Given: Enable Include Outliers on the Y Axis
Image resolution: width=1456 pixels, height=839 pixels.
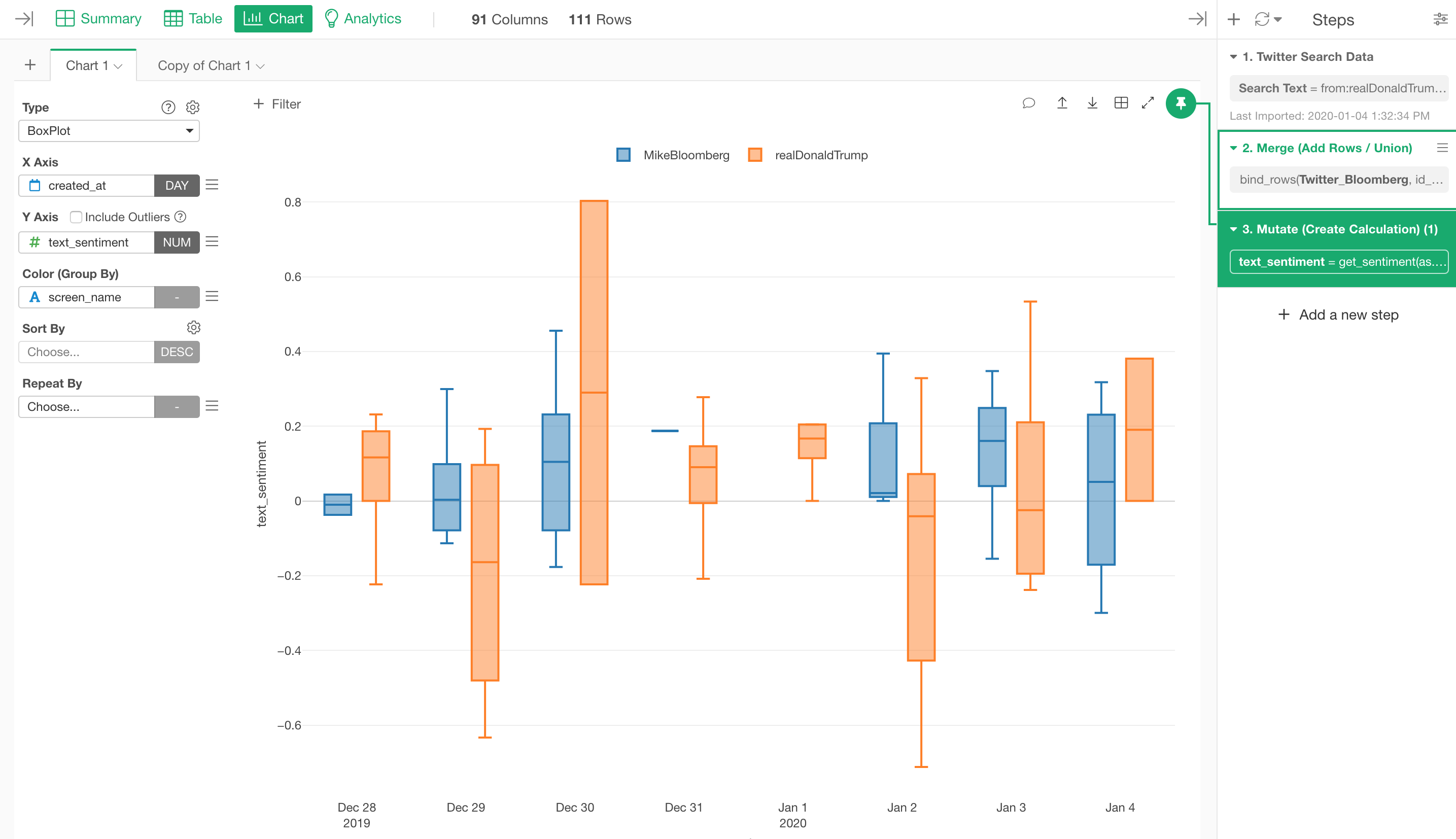Looking at the screenshot, I should (x=76, y=217).
